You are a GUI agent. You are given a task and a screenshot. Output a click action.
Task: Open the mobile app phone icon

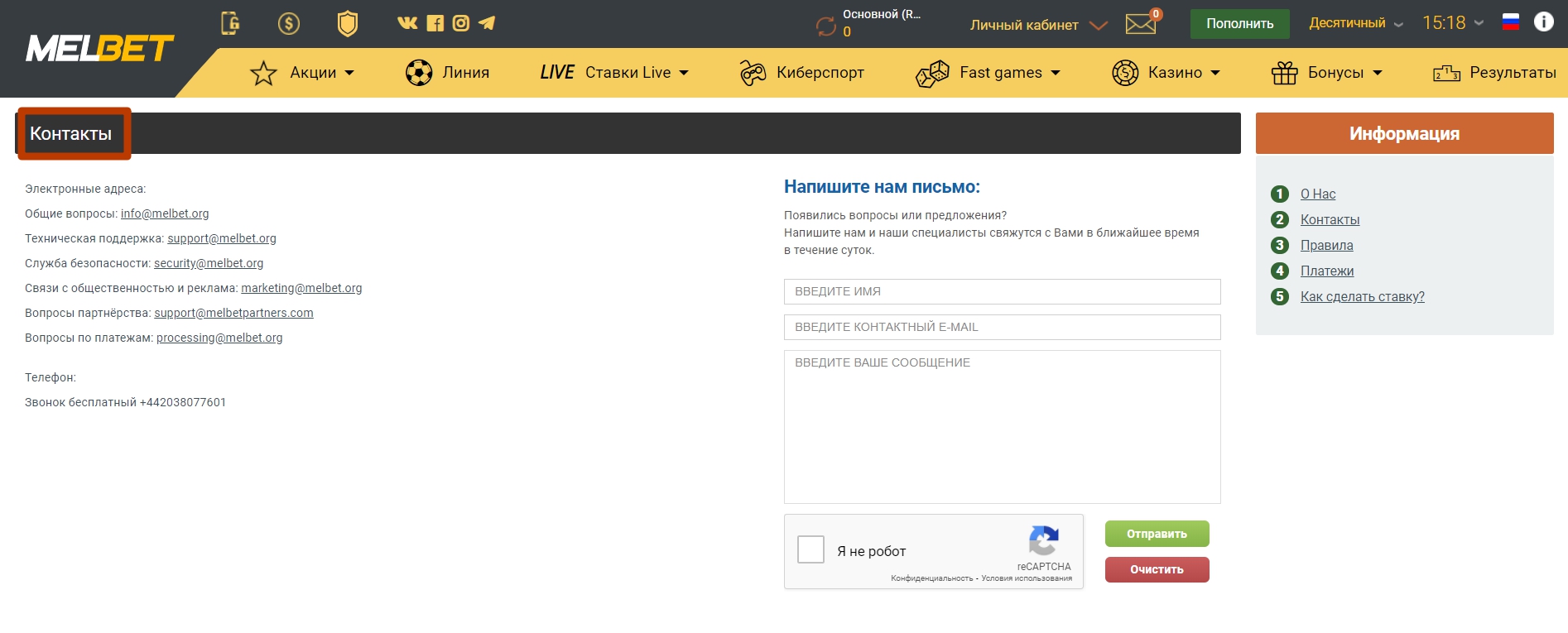230,23
